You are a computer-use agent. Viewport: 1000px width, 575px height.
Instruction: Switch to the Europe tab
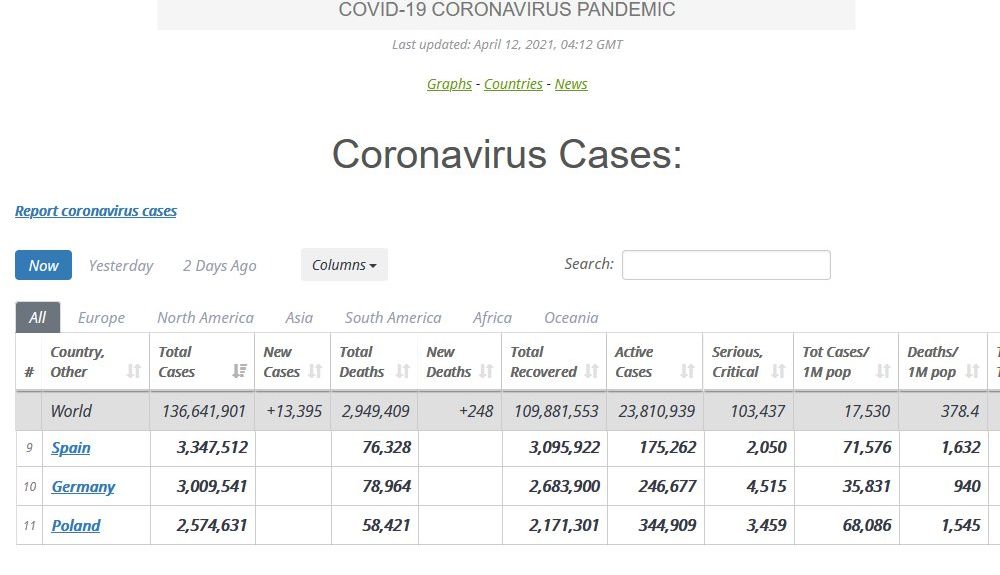pyautogui.click(x=101, y=318)
